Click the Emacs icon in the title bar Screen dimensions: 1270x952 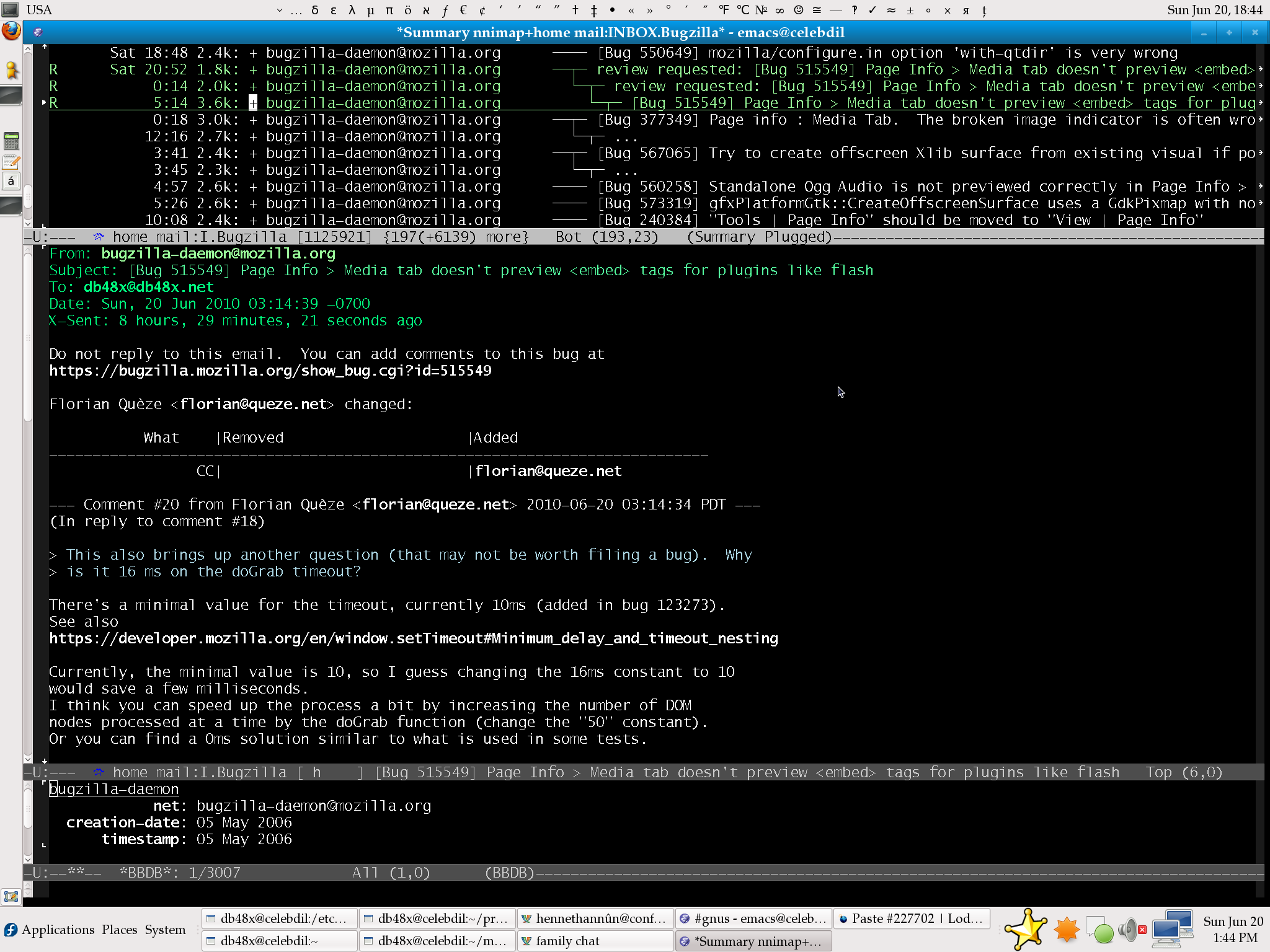pos(38,32)
